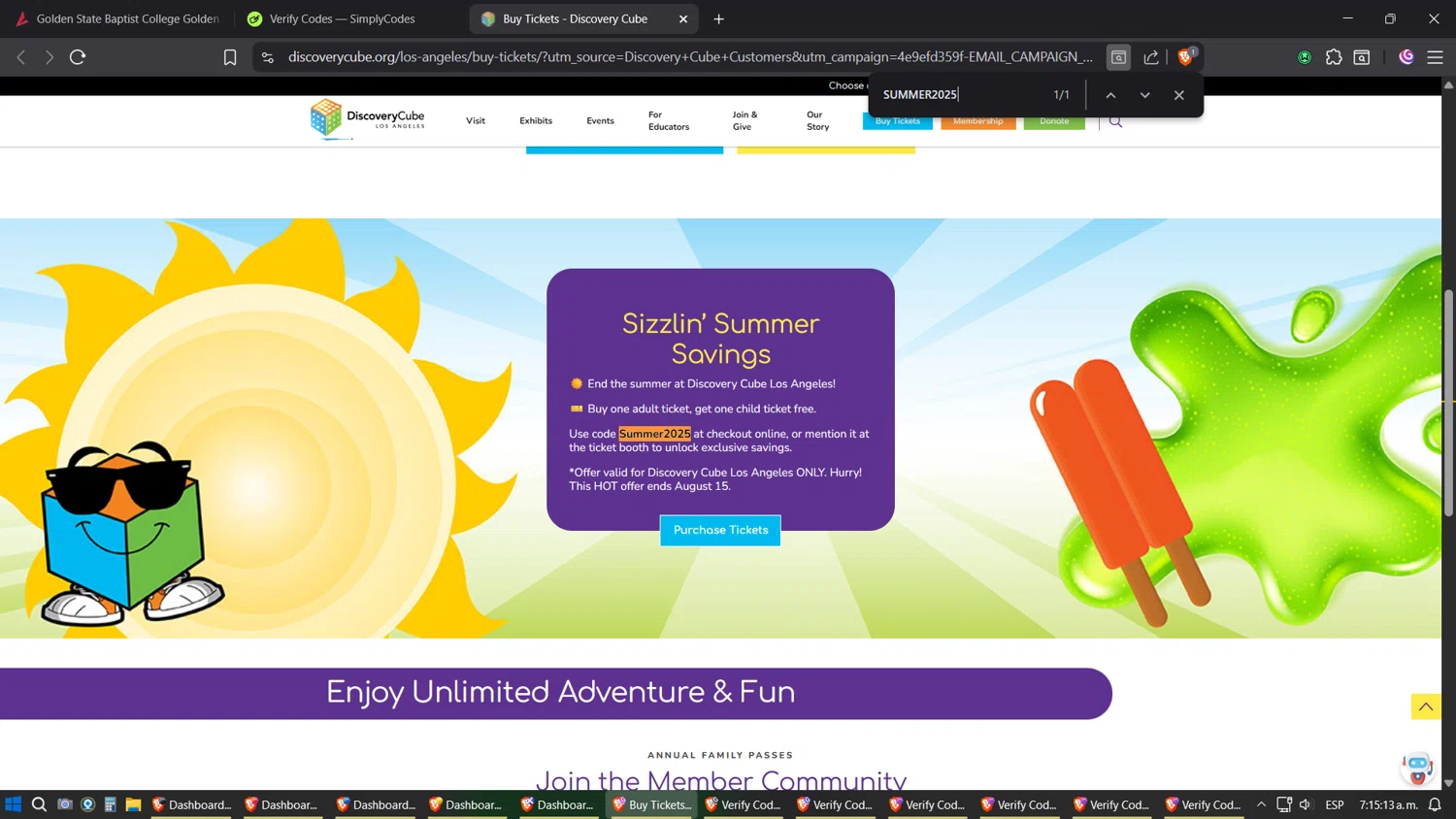Open the taskbar clock
Image resolution: width=1456 pixels, height=819 pixels.
[1389, 804]
